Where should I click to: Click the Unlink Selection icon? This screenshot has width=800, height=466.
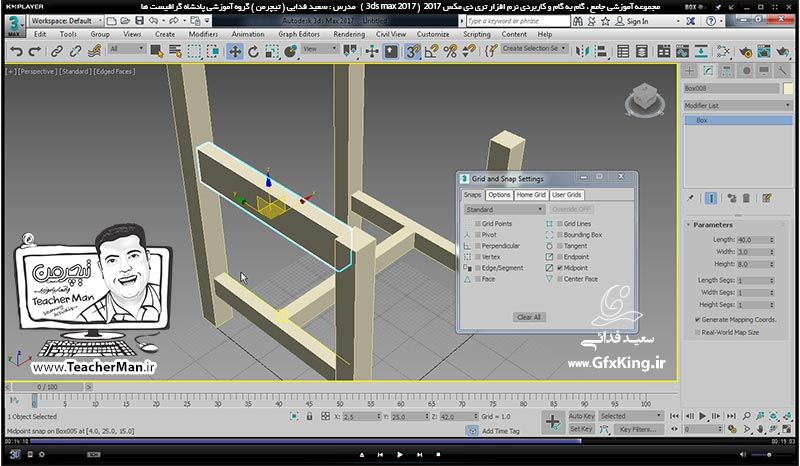click(x=76, y=51)
